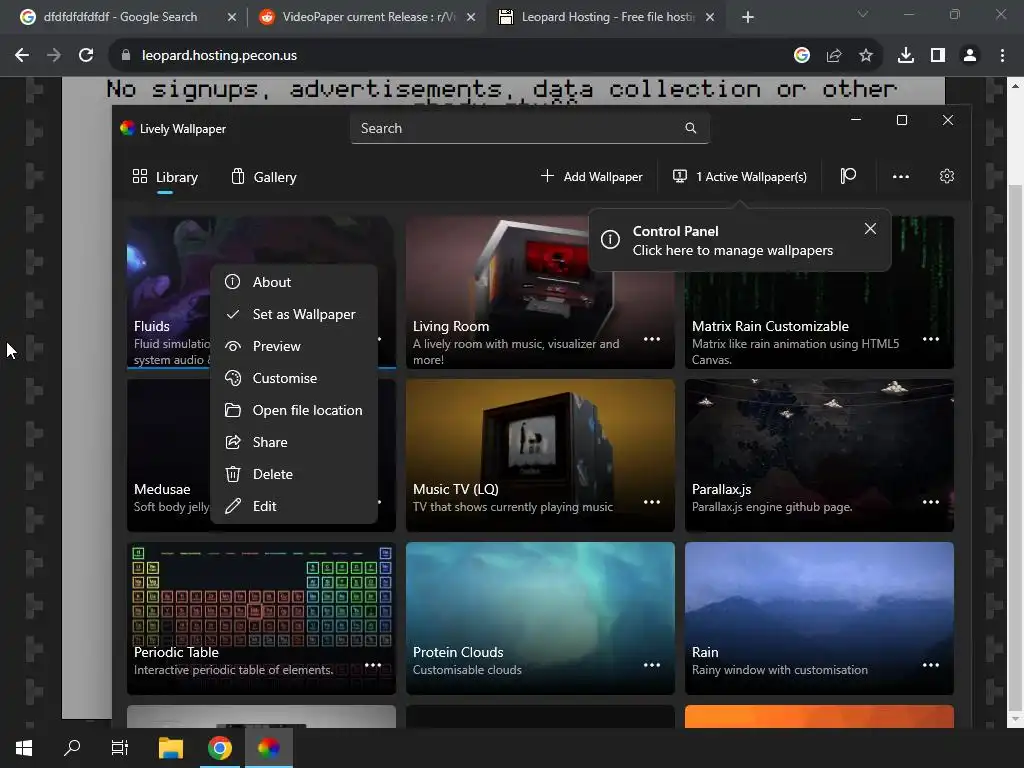This screenshot has width=1024, height=768.
Task: Close the Leopard Hosting browser tab
Action: 710,17
